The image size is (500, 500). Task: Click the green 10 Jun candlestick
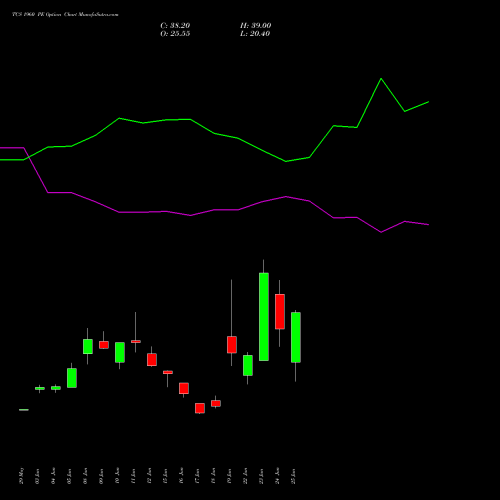pyautogui.click(x=120, y=352)
